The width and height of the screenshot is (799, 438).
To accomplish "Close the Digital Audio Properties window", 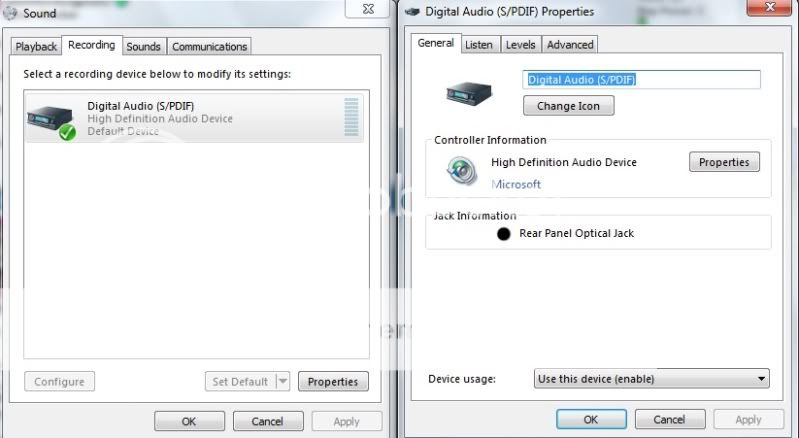I will 775,9.
